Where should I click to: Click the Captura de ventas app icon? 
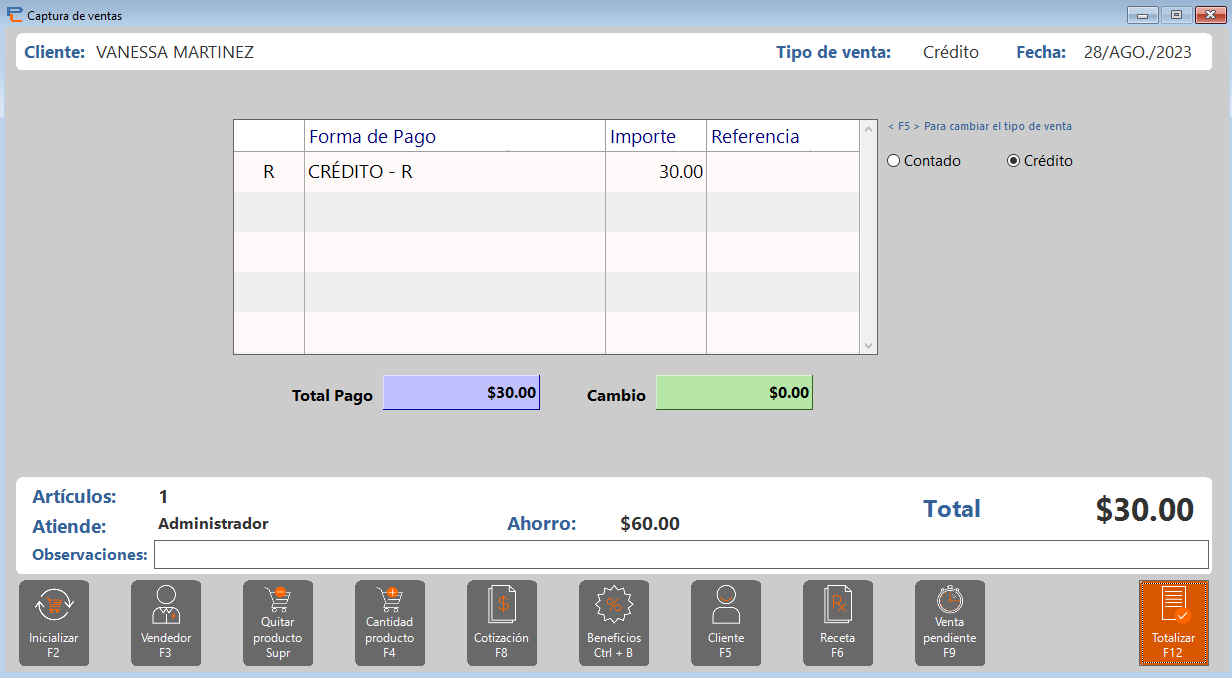[14, 15]
